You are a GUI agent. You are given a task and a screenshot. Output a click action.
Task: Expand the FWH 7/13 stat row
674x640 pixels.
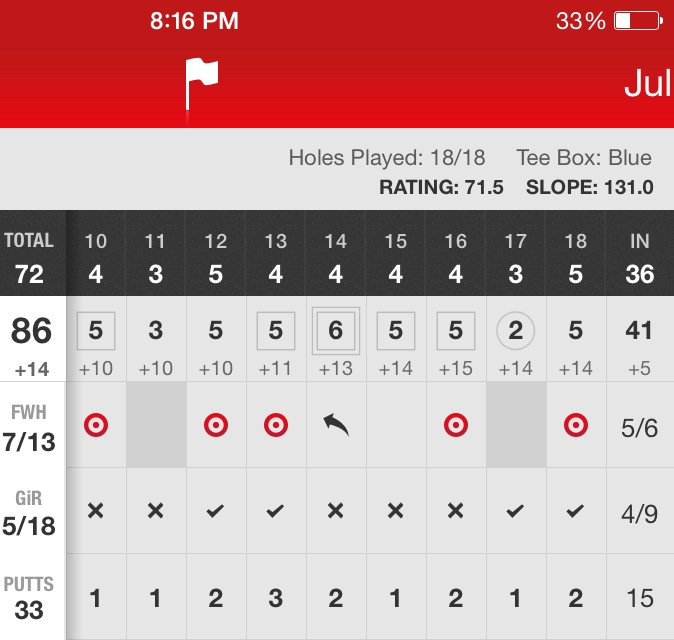(30, 425)
